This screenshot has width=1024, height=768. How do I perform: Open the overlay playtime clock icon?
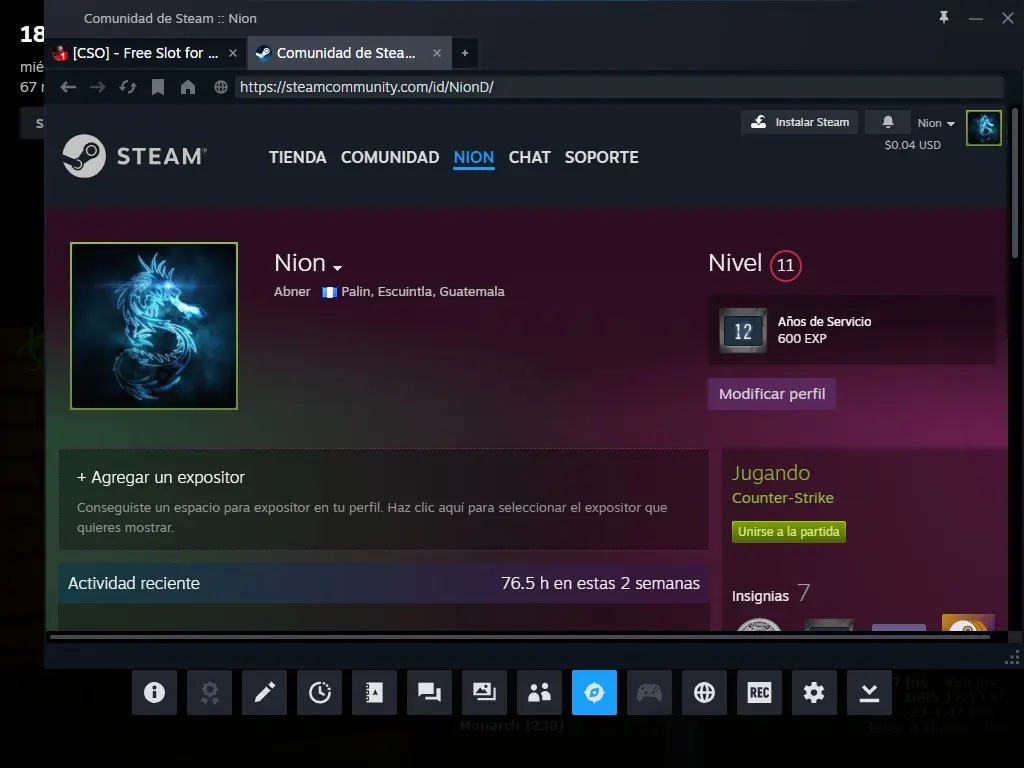coord(319,692)
